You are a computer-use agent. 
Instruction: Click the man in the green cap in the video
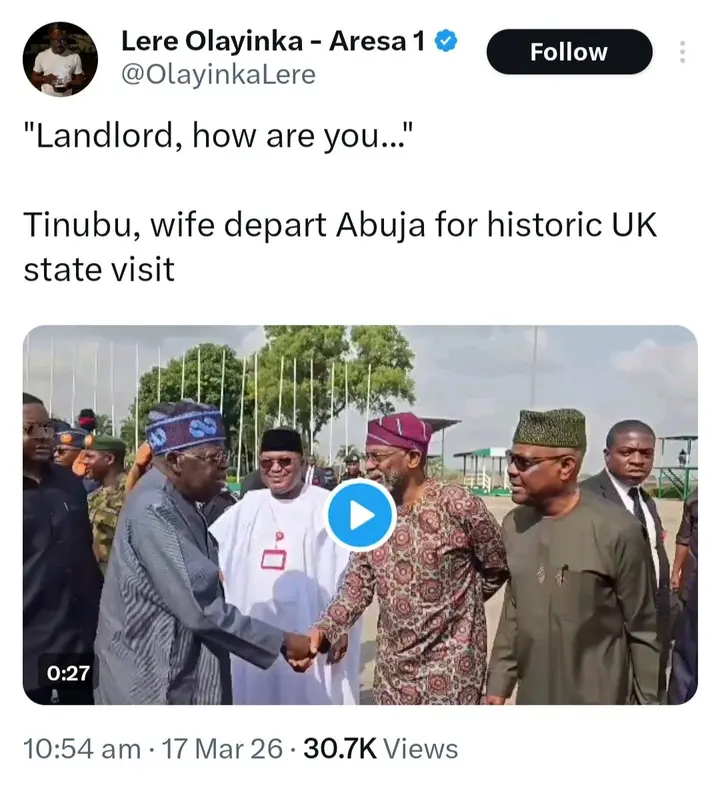560,560
